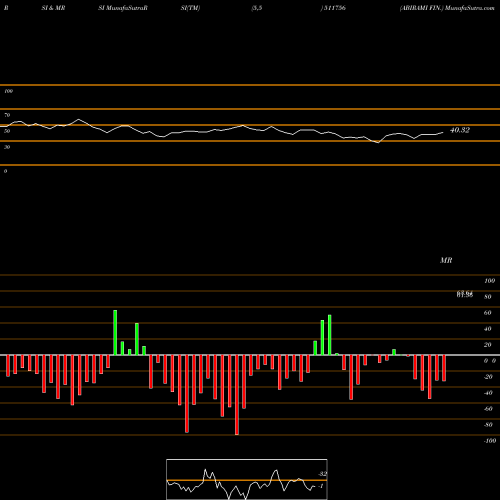Click the RSI value 40.32 label
This screenshot has height=500, width=500.
click(460, 130)
